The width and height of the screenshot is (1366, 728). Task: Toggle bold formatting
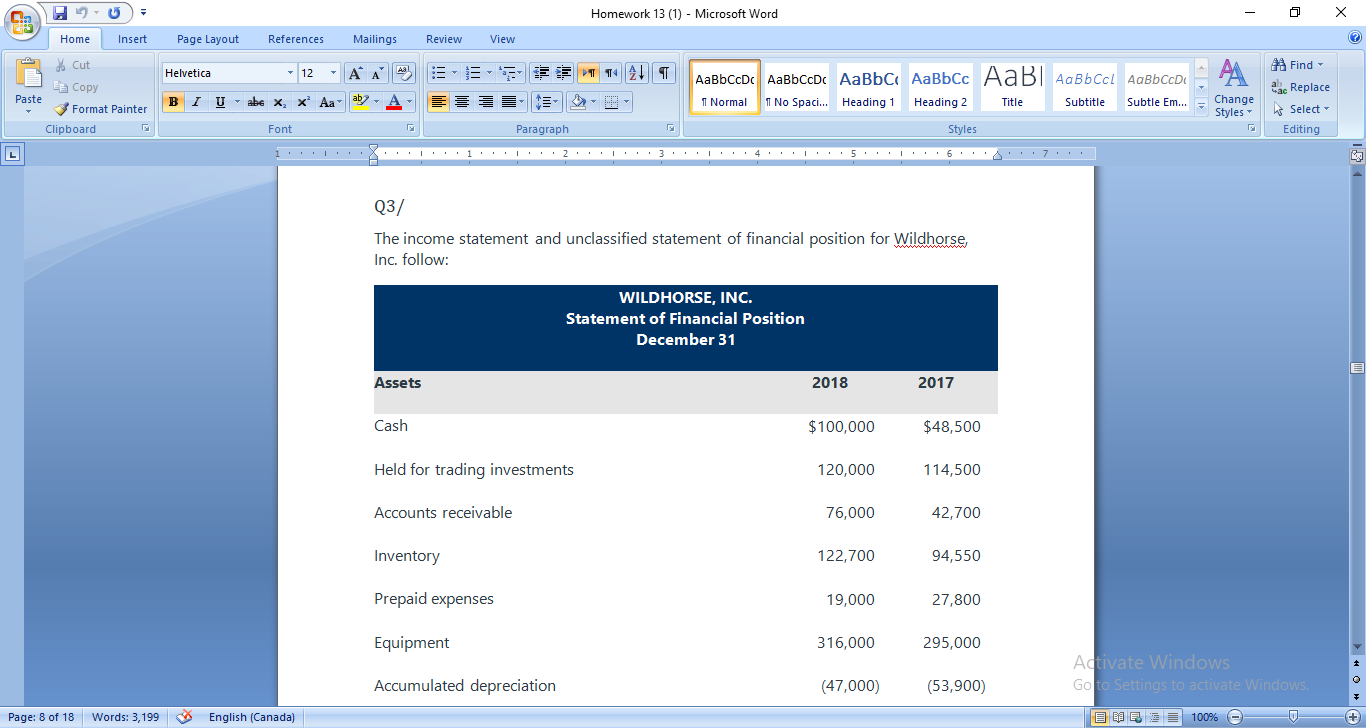[173, 101]
